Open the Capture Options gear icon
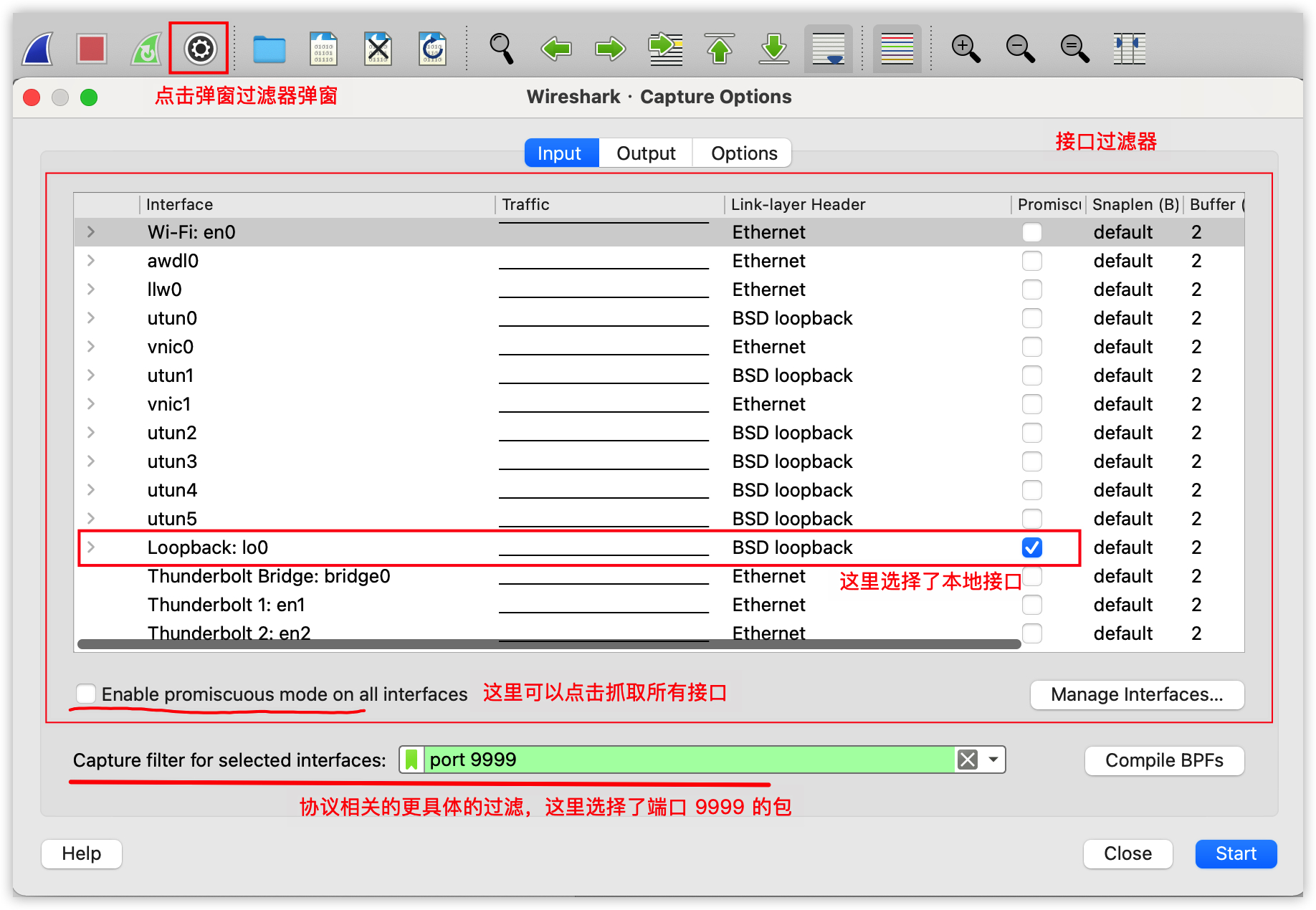The width and height of the screenshot is (1316, 910). click(x=199, y=48)
